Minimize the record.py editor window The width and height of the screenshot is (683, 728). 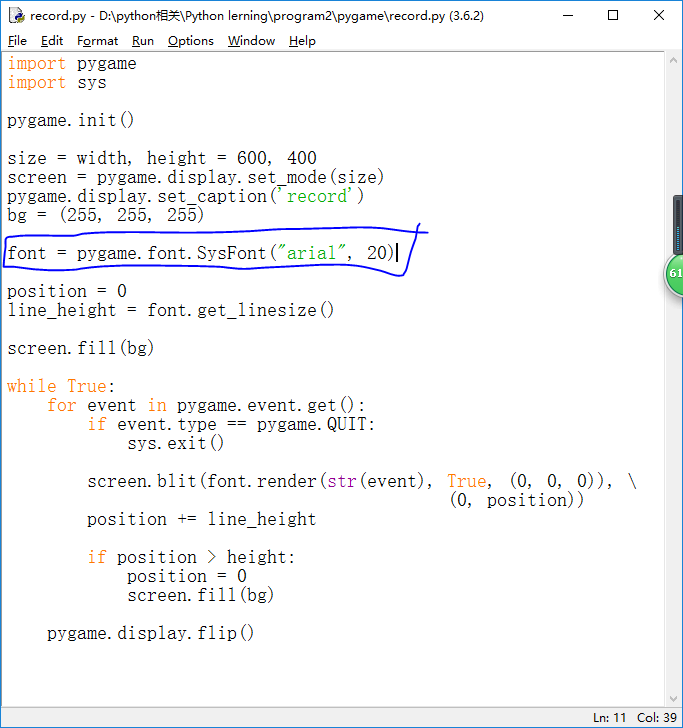[567, 16]
